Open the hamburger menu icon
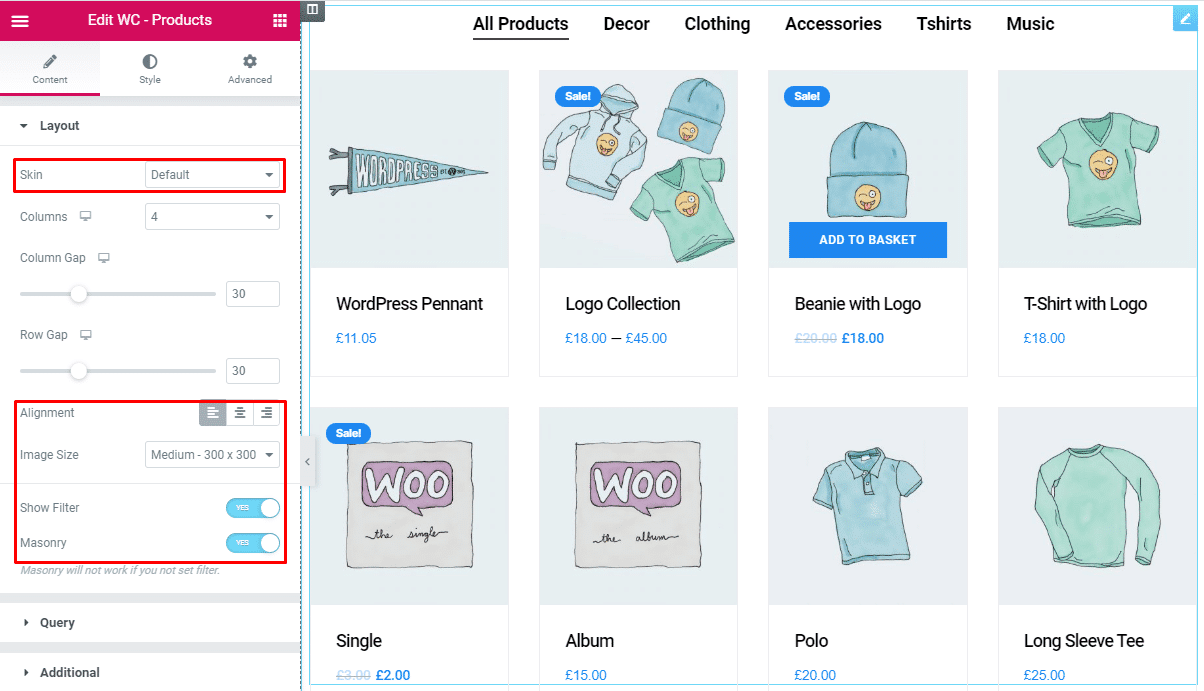The width and height of the screenshot is (1204, 691). (x=20, y=20)
